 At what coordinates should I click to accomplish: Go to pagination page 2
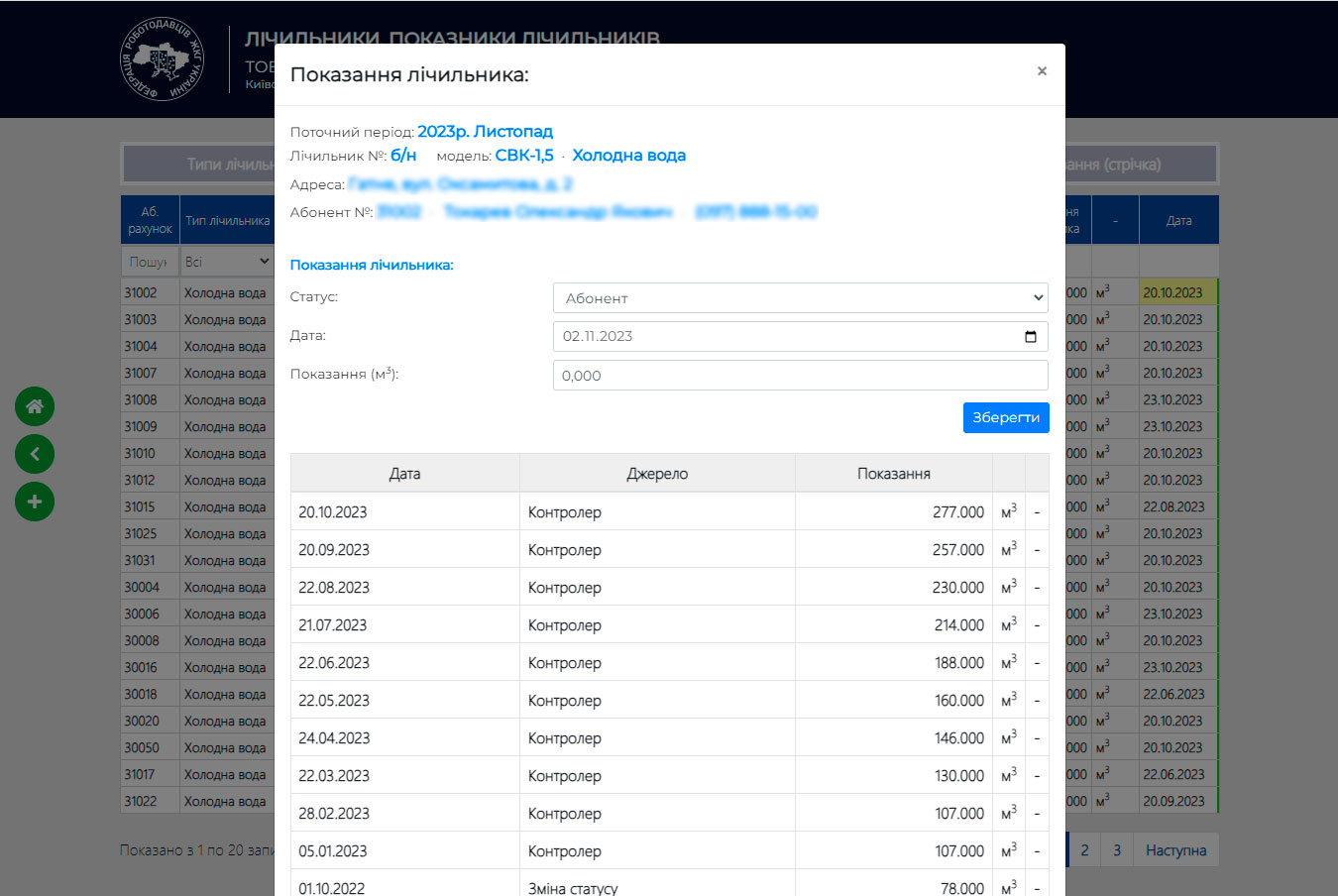[1084, 850]
